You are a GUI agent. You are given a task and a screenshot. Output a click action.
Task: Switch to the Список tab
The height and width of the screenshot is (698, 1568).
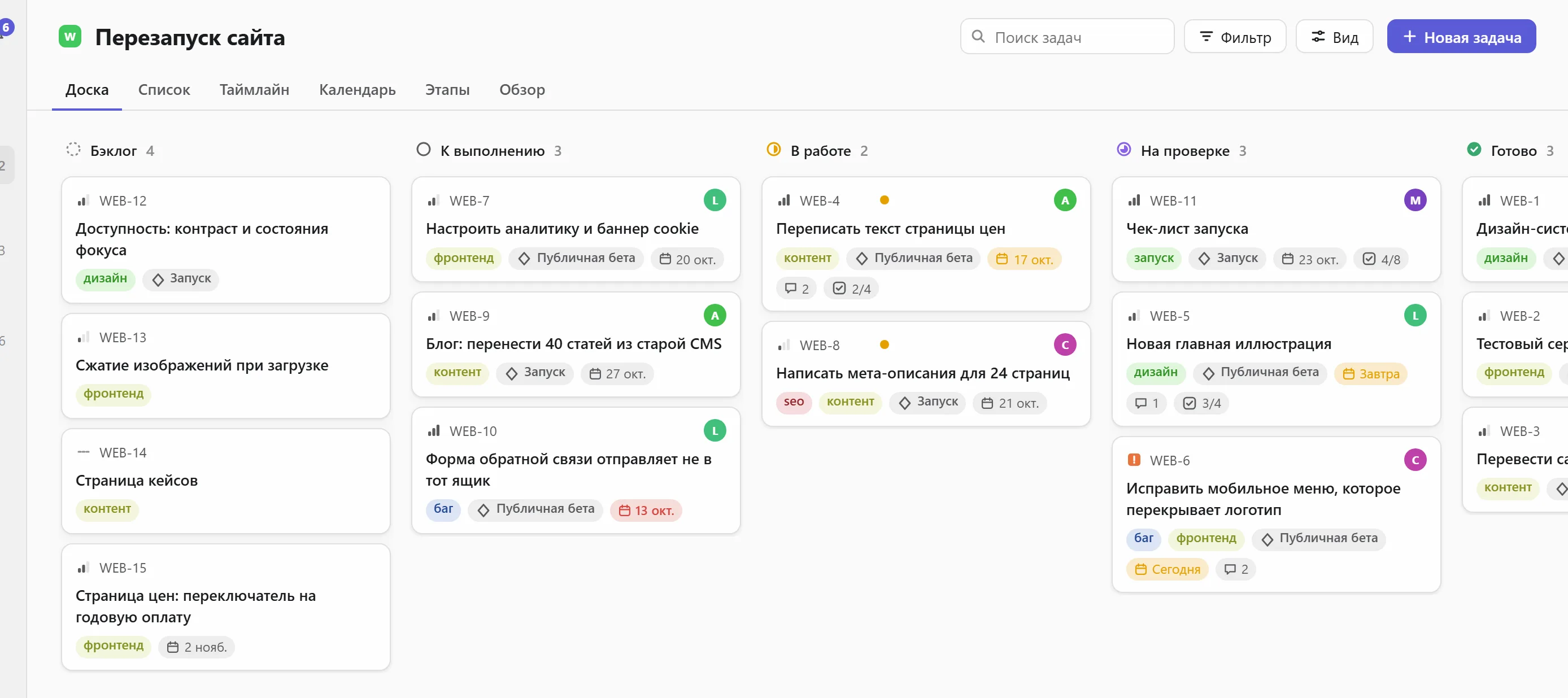[x=164, y=89]
